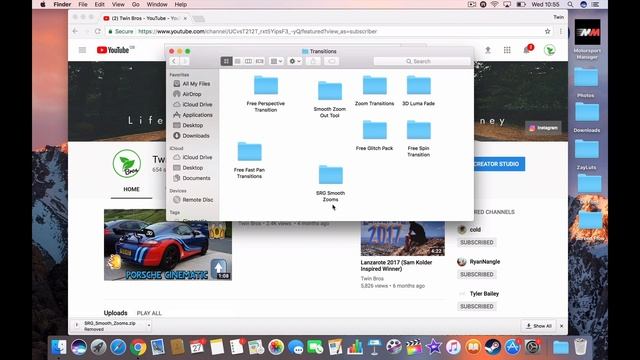This screenshot has height=360, width=640.
Task: Open SRG_Smooth_Zooms.zip download options arrow
Action: click(149, 326)
